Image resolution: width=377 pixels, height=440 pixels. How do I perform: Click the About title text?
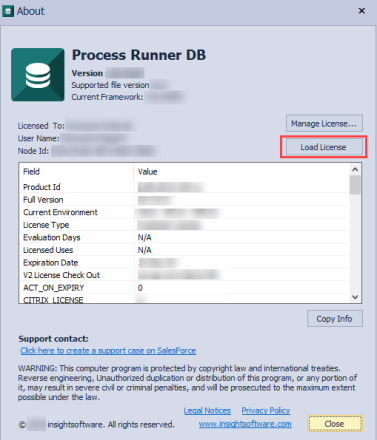(x=31, y=11)
